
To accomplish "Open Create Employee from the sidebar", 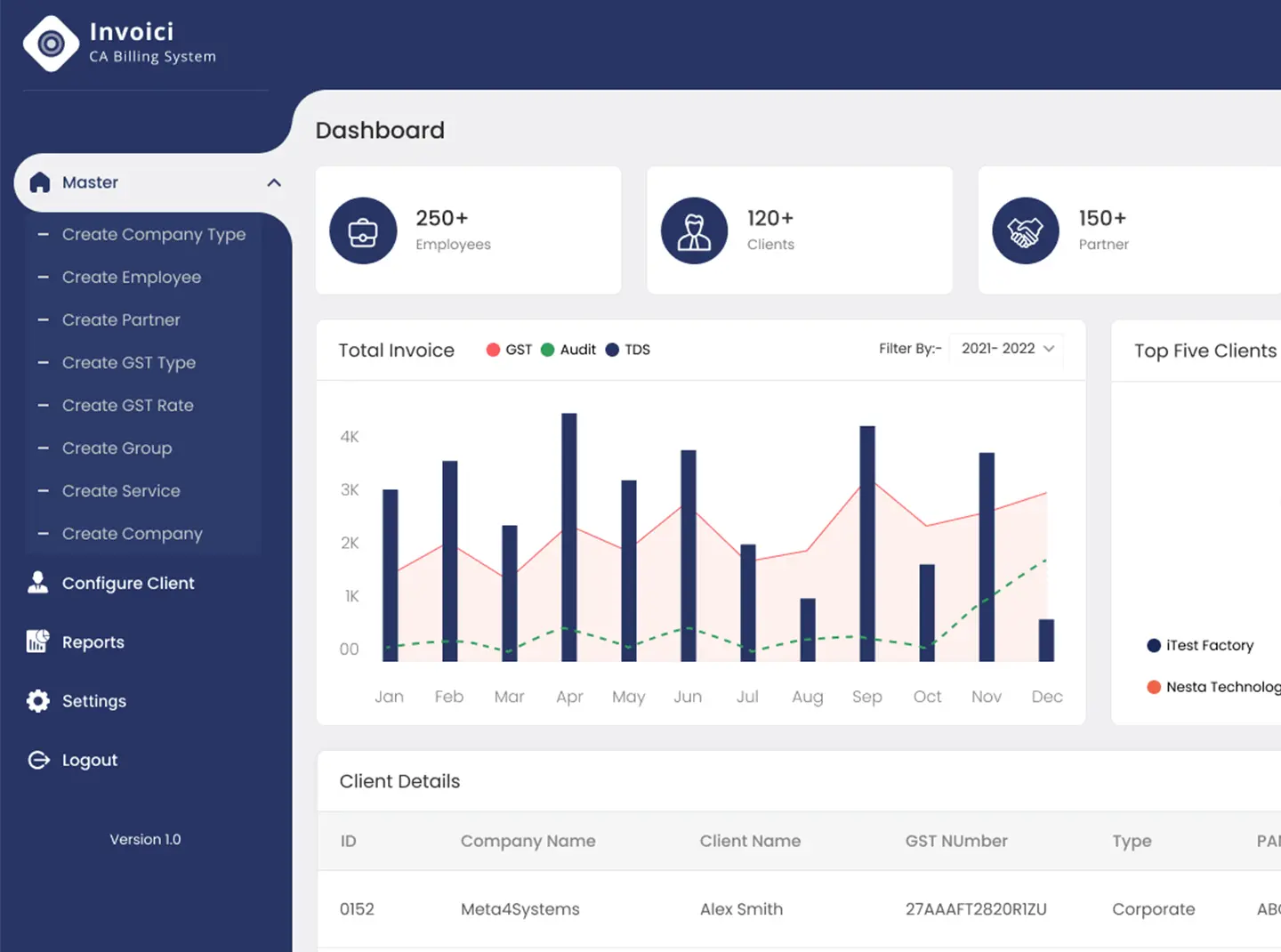I will coord(131,277).
